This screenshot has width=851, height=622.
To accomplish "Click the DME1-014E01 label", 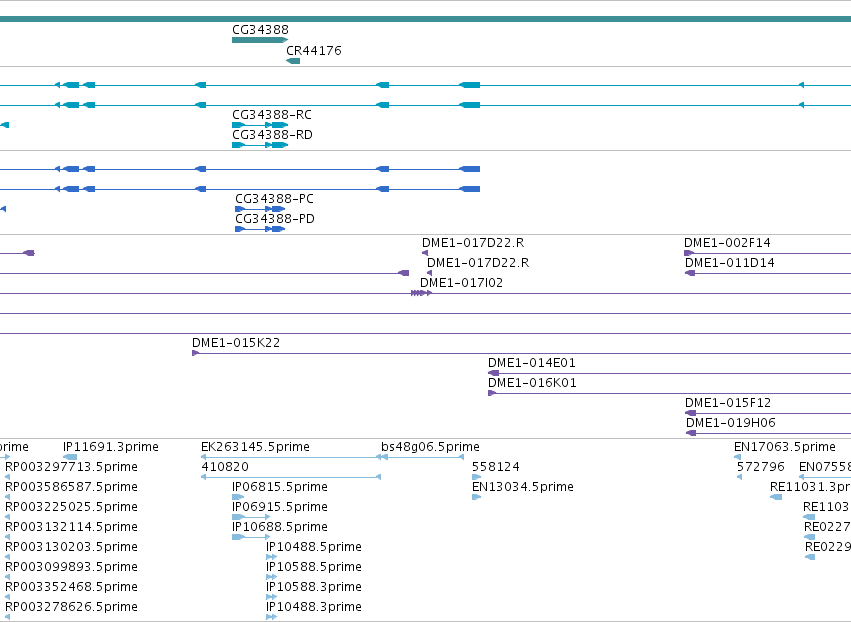I will click(532, 363).
